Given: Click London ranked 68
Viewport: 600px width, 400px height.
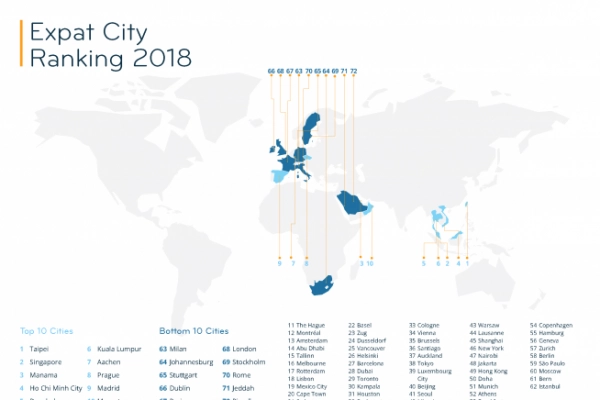Looking at the screenshot, I should pos(244,349).
